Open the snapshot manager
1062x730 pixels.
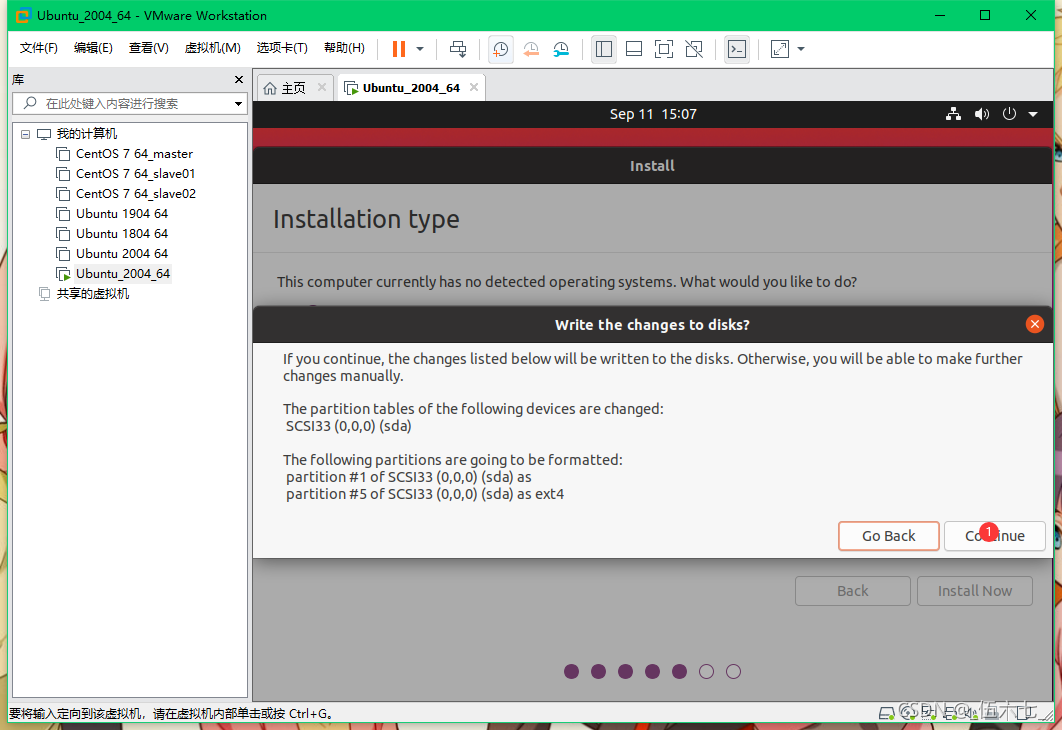pos(561,49)
